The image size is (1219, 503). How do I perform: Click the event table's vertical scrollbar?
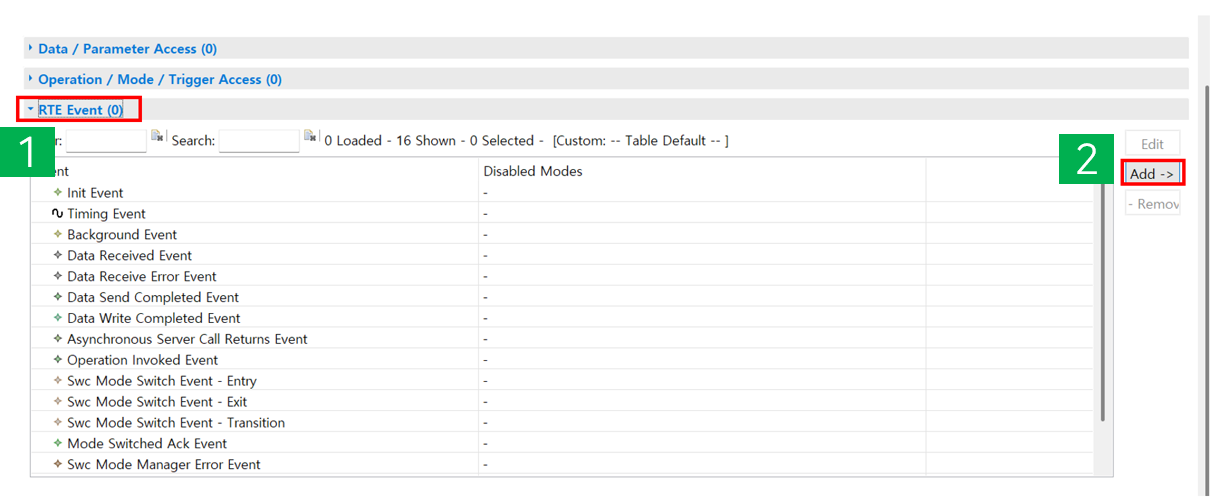tap(1102, 300)
